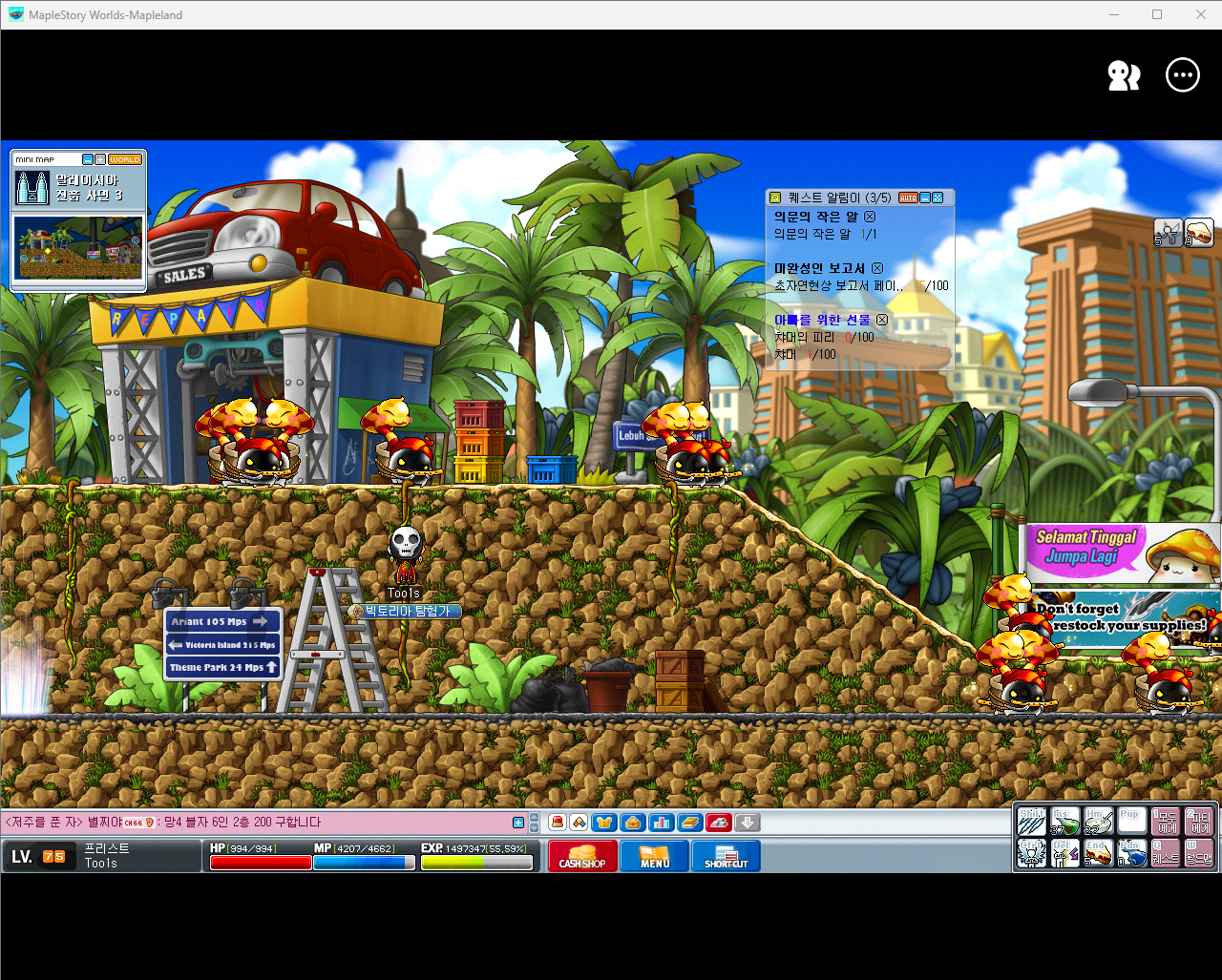1222x980 pixels.
Task: Select the 모두에게 chat target button
Action: click(1166, 822)
